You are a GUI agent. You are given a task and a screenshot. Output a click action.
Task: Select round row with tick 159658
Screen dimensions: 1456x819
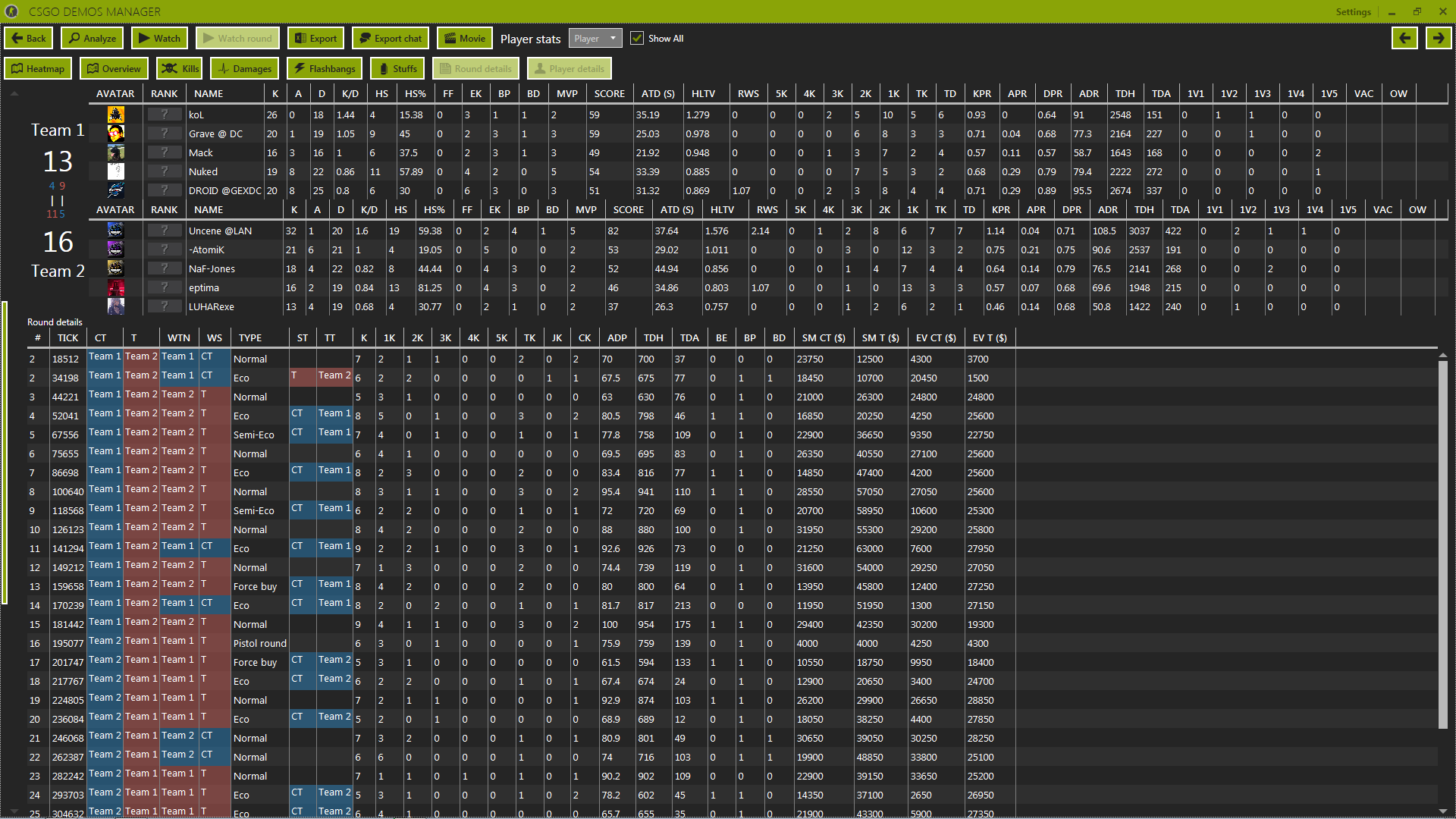coord(732,586)
